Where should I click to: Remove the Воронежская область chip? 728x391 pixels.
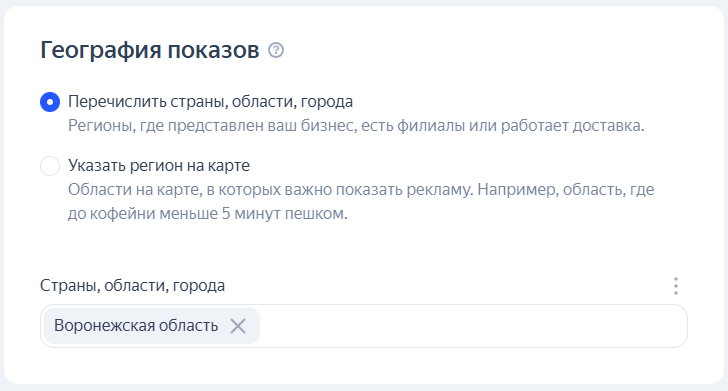(x=238, y=326)
